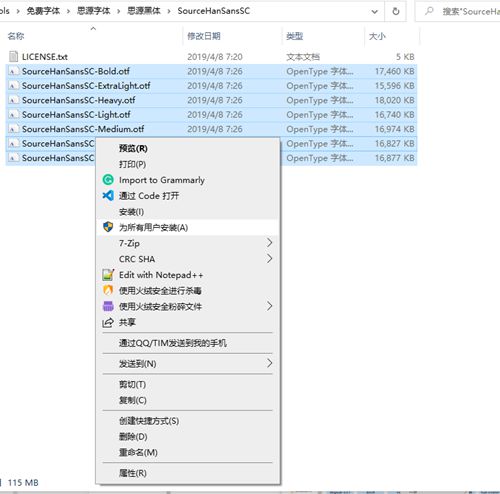Navigate to 思源字体 breadcrumb folder
Screen dimensions: 500x494
pyautogui.click(x=94, y=11)
